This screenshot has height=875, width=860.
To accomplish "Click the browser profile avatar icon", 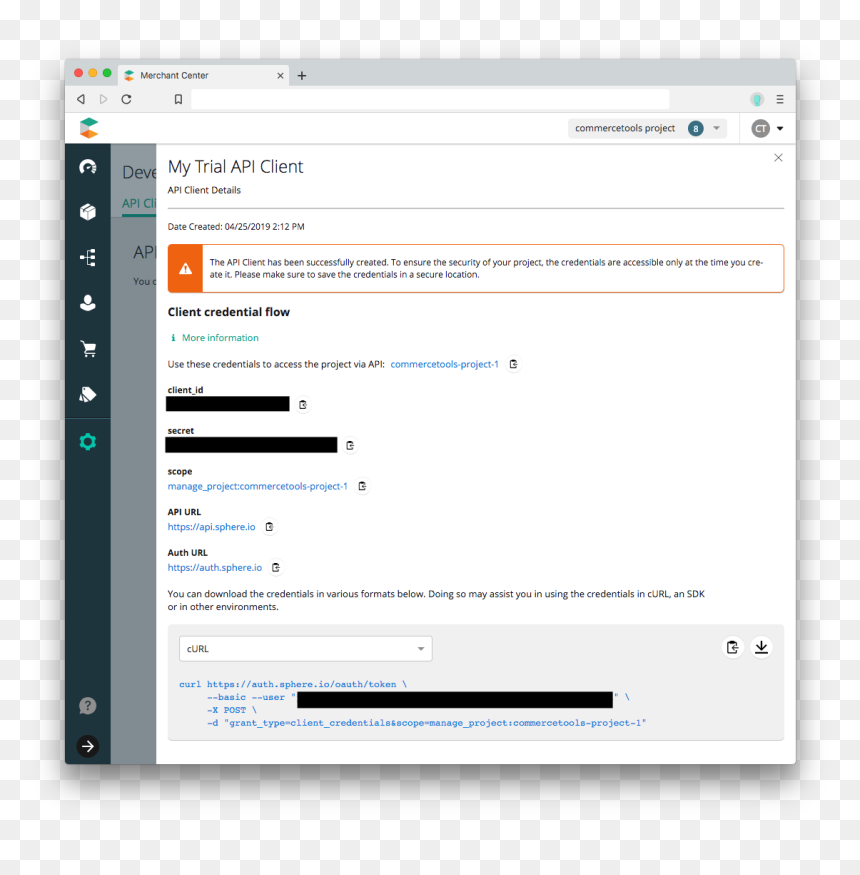I will [757, 99].
